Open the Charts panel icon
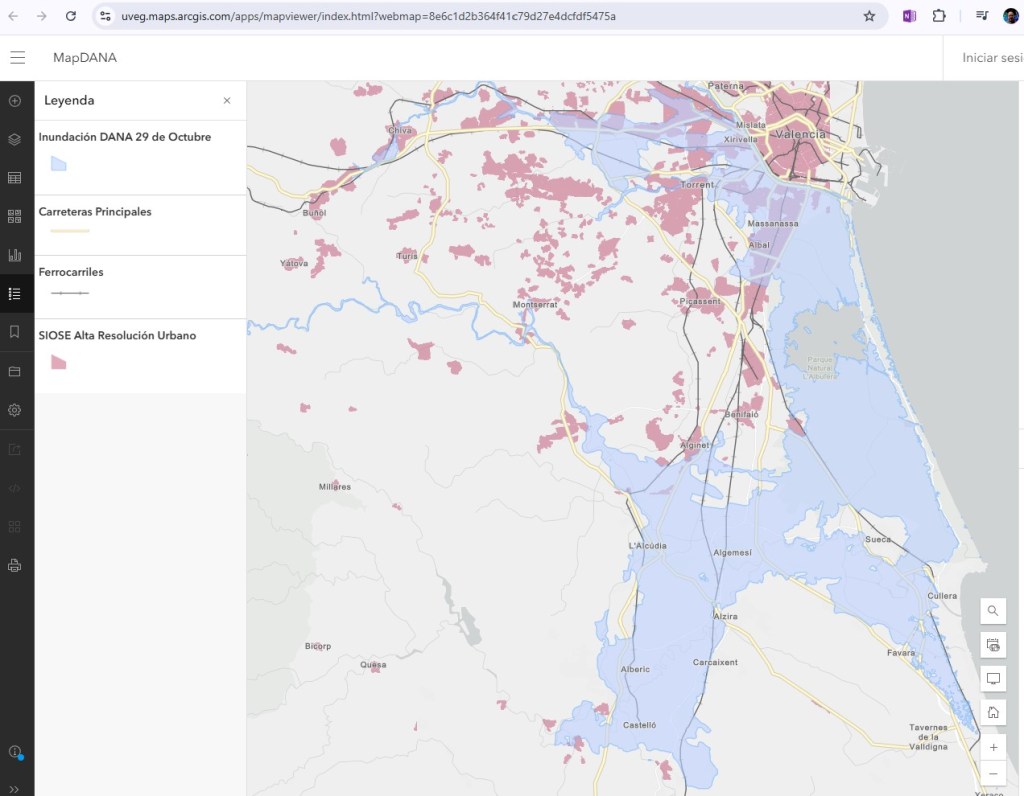 15,255
